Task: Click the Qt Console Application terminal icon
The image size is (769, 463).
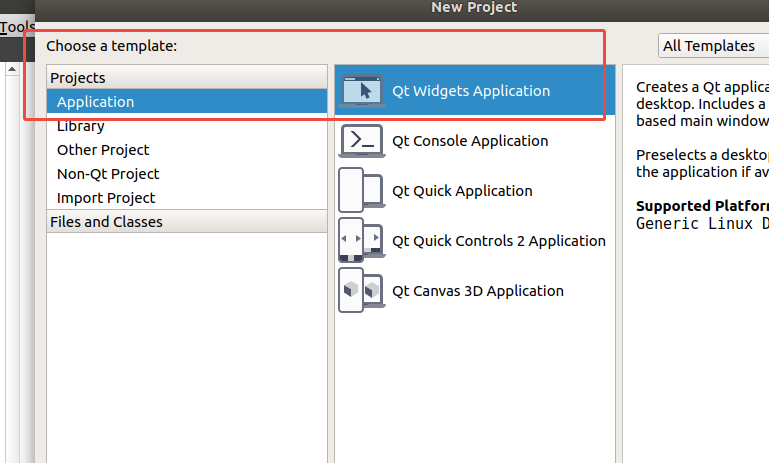Action: (362, 141)
